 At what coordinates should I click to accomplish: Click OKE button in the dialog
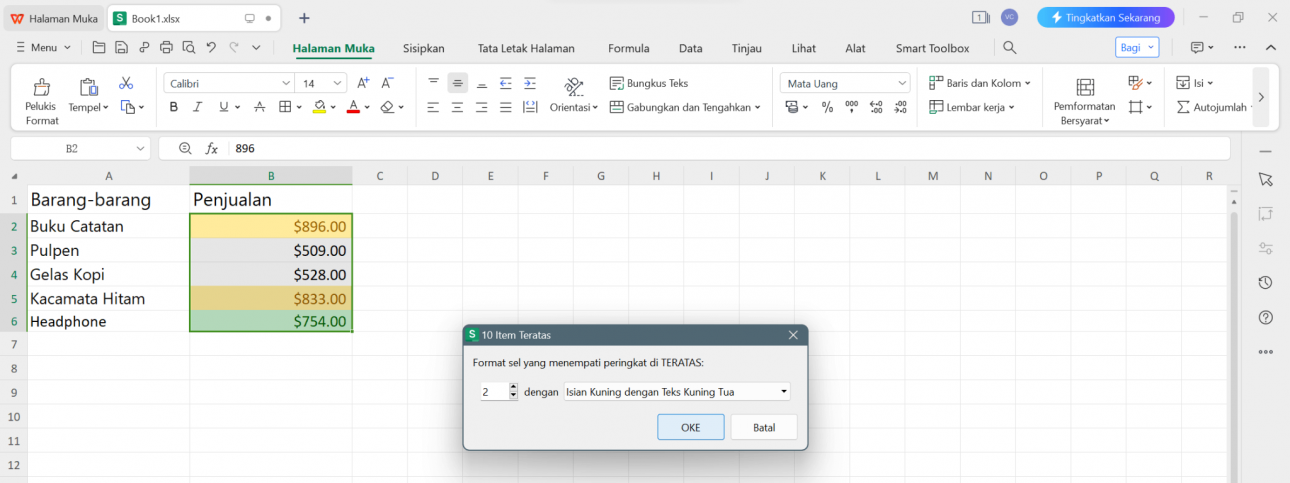click(690, 427)
